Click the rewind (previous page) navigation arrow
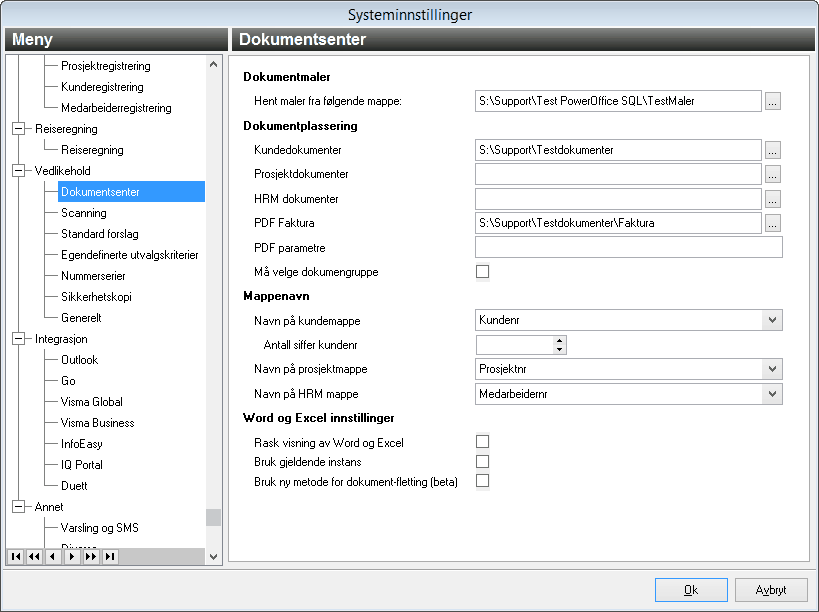This screenshot has width=819, height=612. tap(34, 557)
